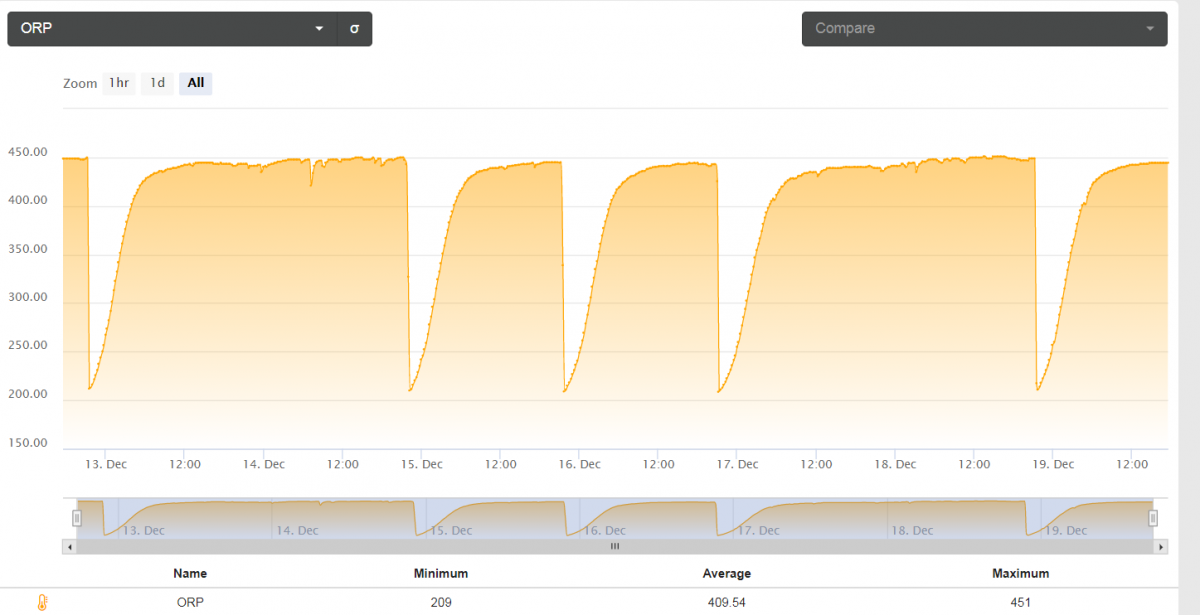Viewport: 1200px width, 615px height.
Task: Click the sigma statistics button
Action: point(354,29)
